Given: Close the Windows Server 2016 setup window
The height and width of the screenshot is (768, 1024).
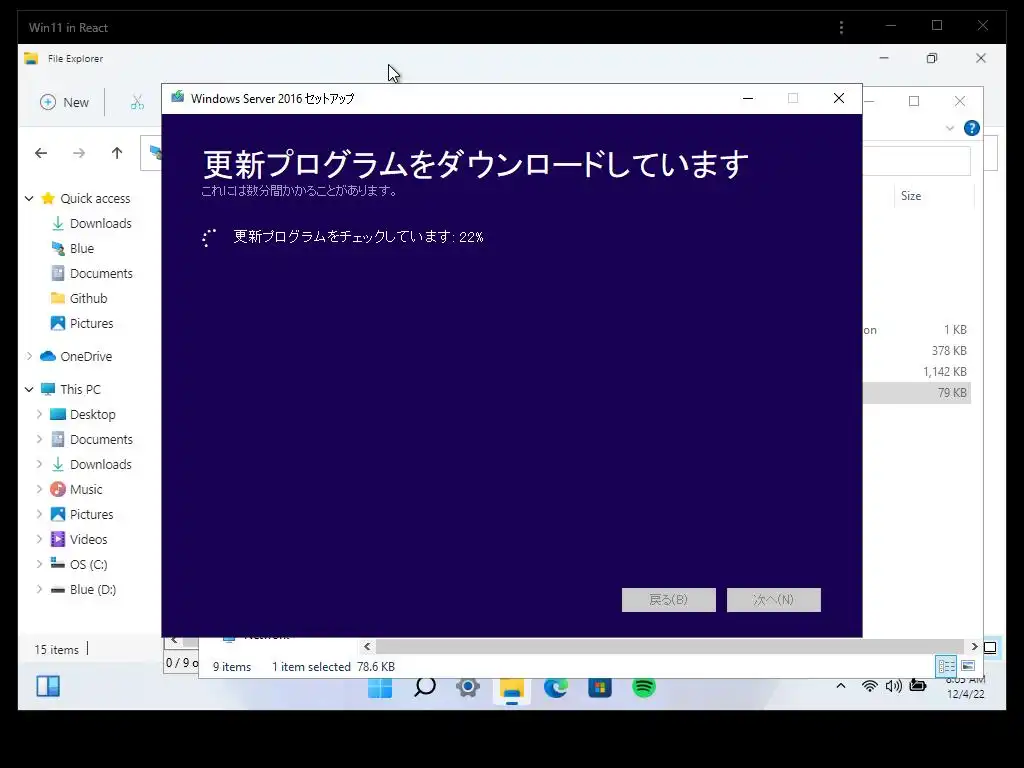Looking at the screenshot, I should tap(839, 99).
